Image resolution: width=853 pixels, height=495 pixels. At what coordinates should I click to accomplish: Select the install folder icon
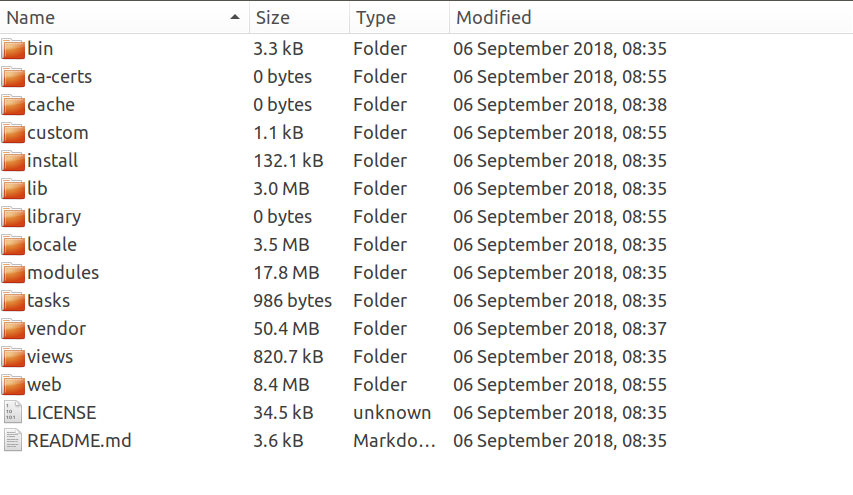click(x=13, y=161)
